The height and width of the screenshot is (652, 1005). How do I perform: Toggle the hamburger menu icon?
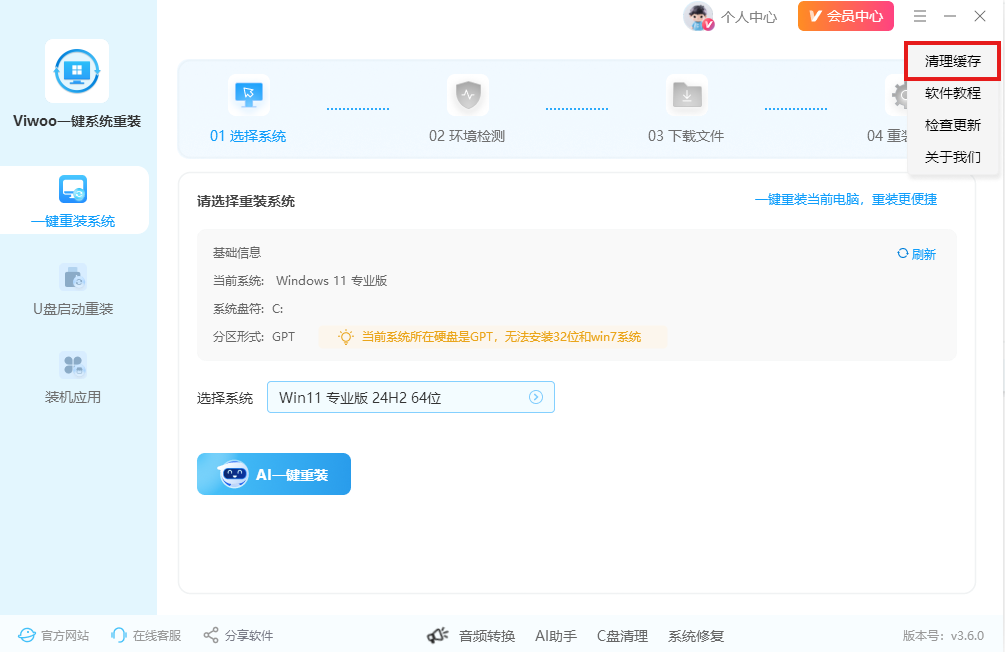(920, 16)
